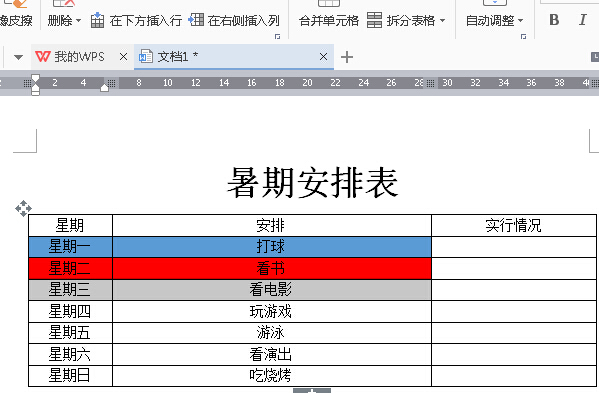The height and width of the screenshot is (393, 599).
Task: Click the 星期六 cell
Action: [x=70, y=354]
